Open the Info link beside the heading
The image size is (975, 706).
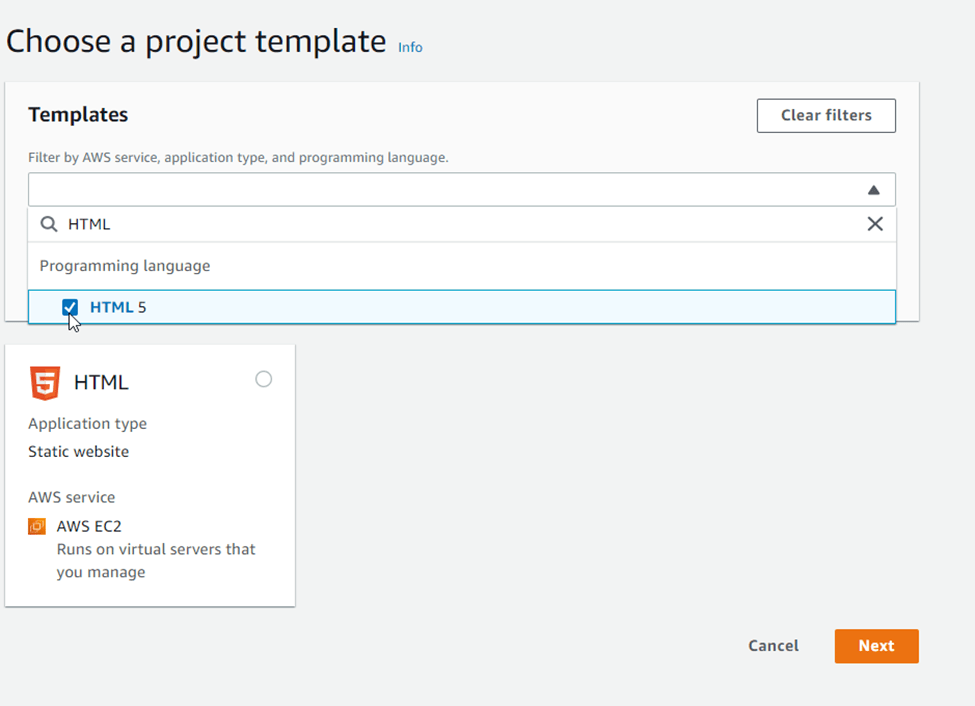(x=410, y=47)
